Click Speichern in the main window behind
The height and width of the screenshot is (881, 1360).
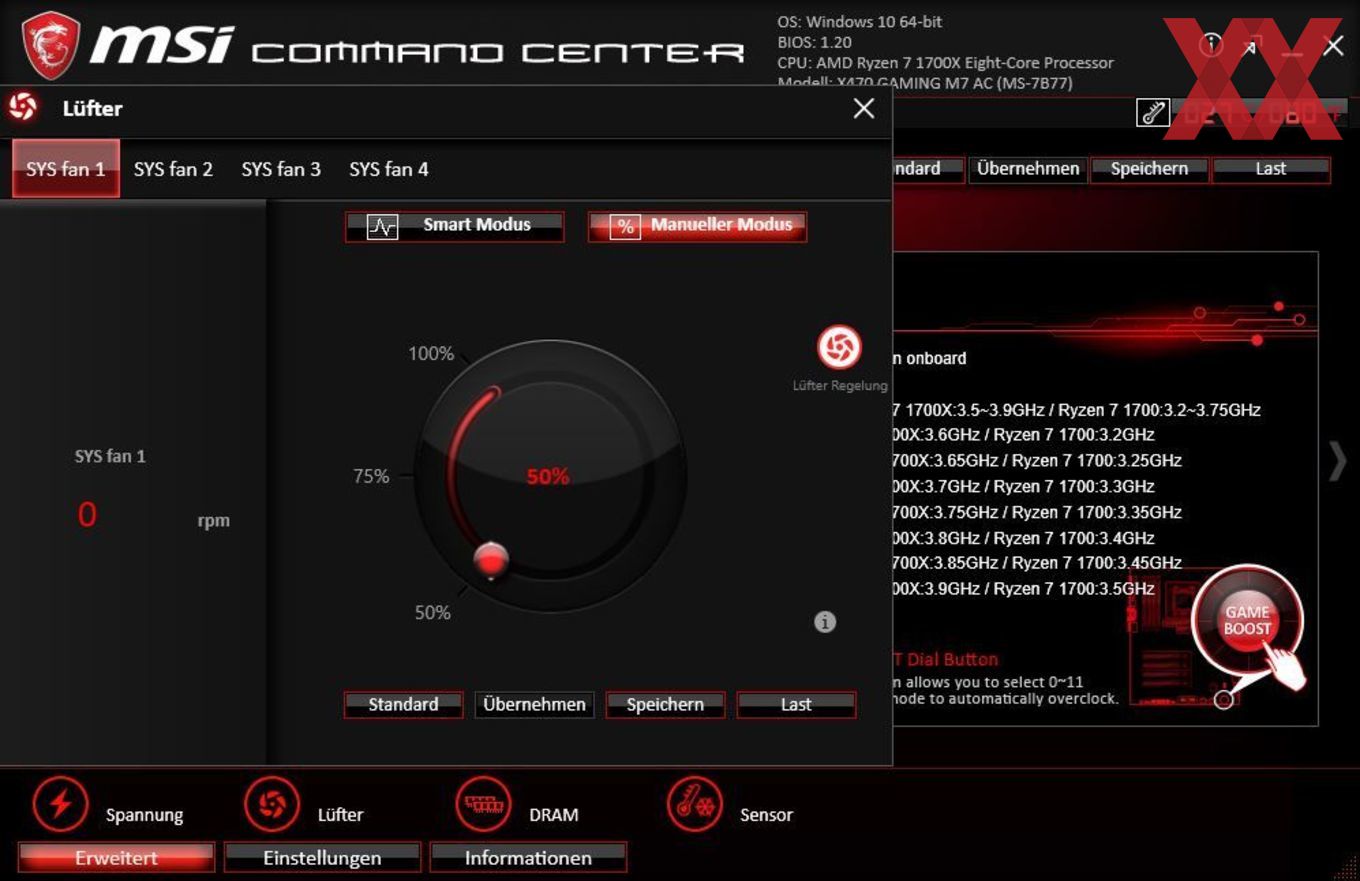[x=1149, y=169]
